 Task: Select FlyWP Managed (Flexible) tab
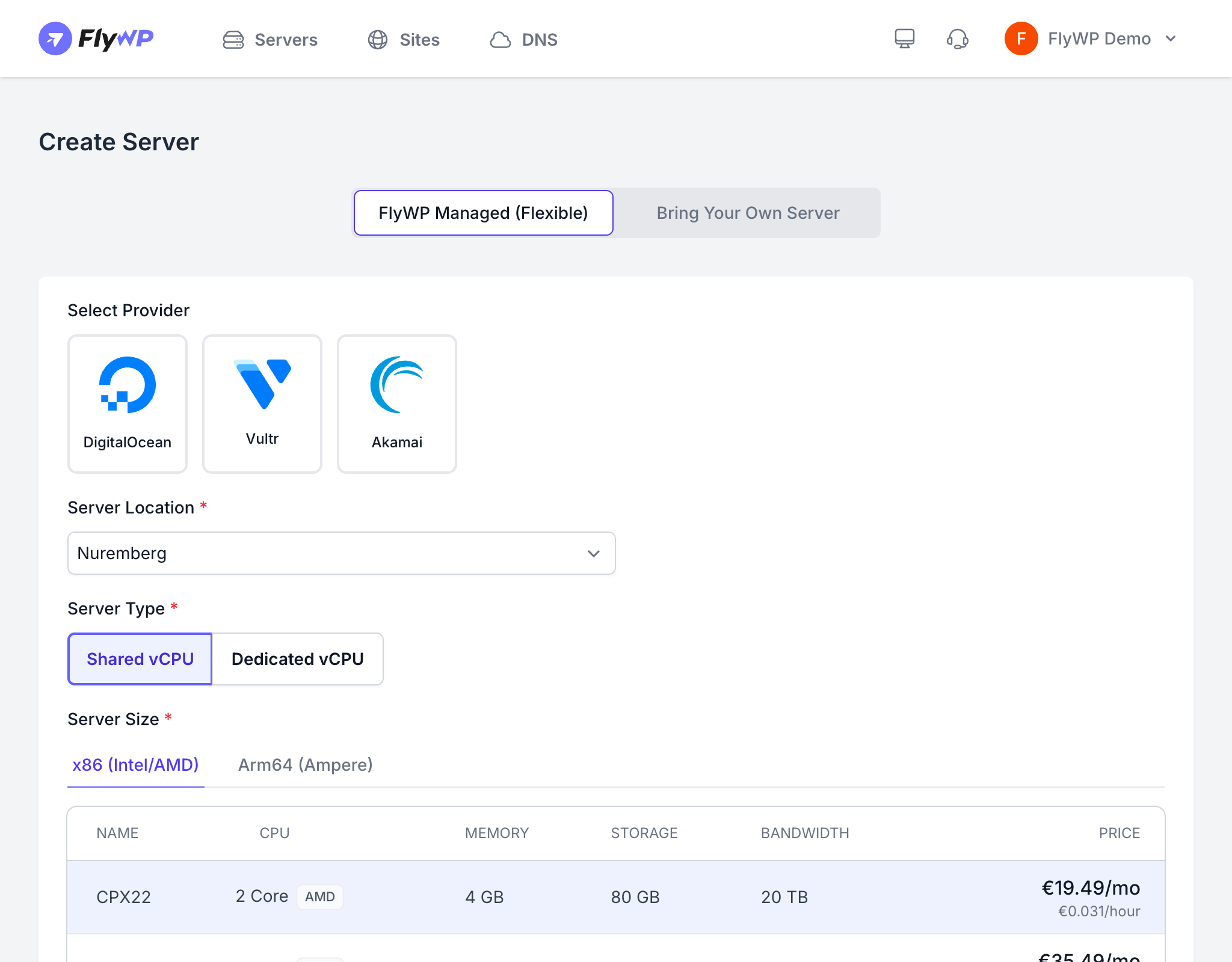[x=483, y=213]
